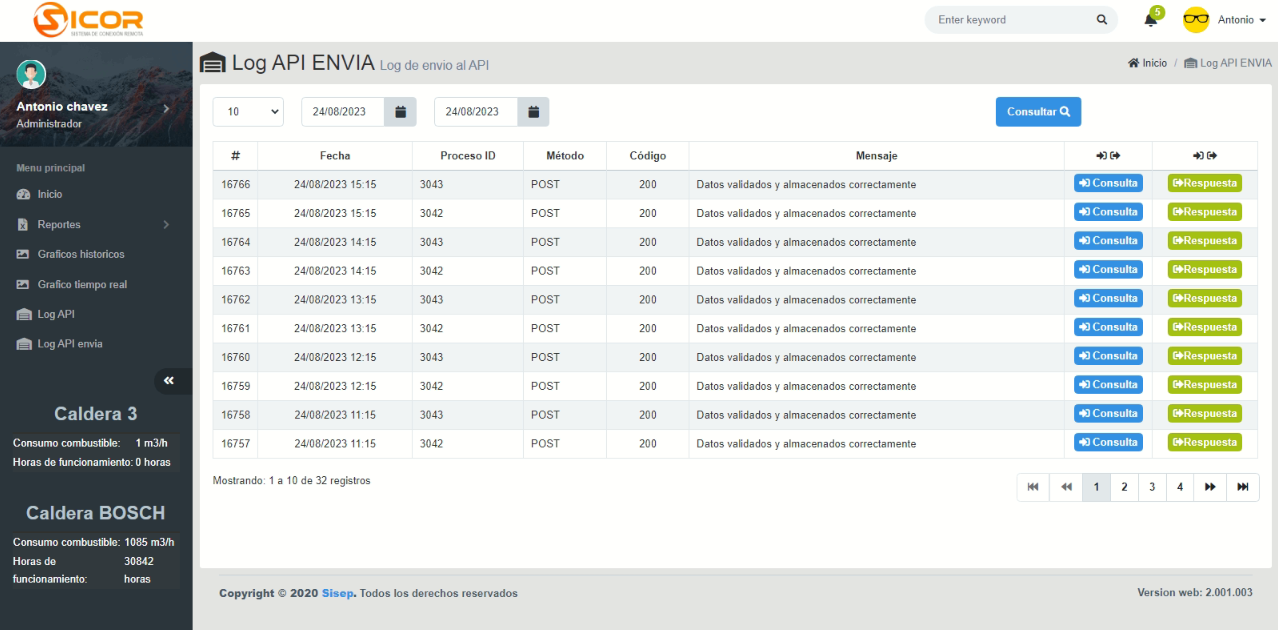Click the search magnifier icon
Viewport: 1278px width, 630px height.
tap(1101, 20)
